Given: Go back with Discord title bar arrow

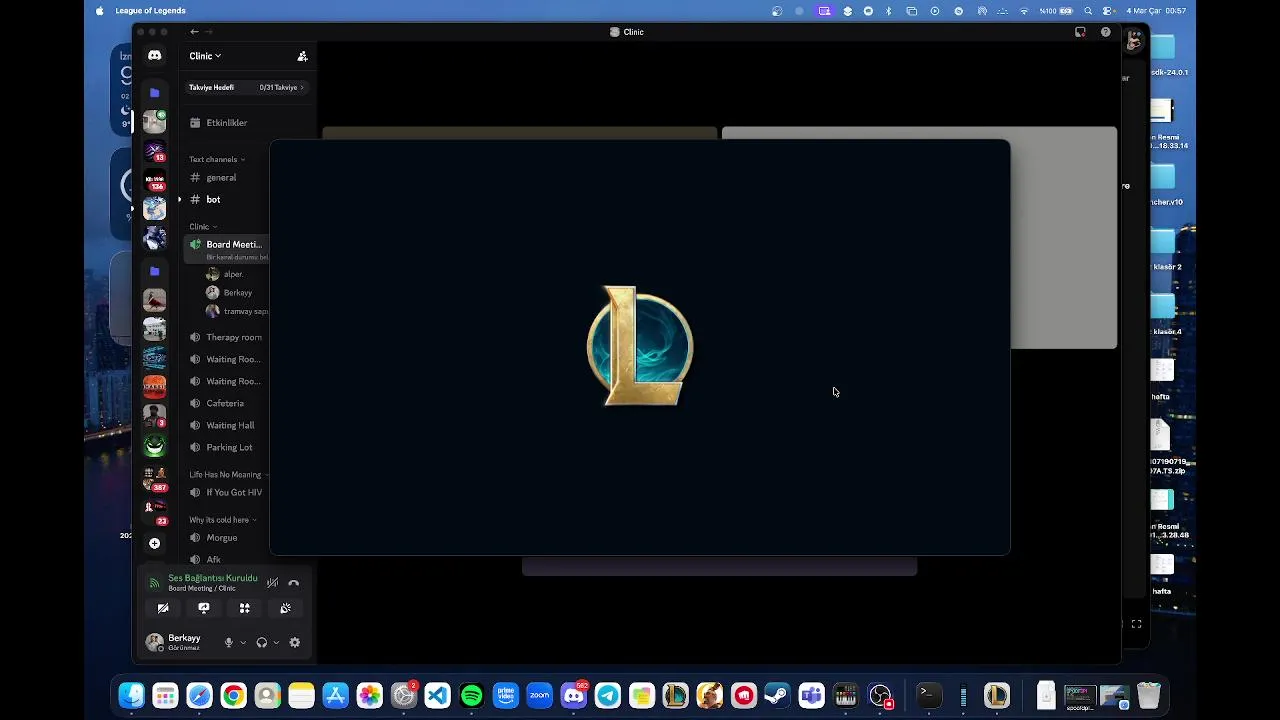Looking at the screenshot, I should click(194, 32).
